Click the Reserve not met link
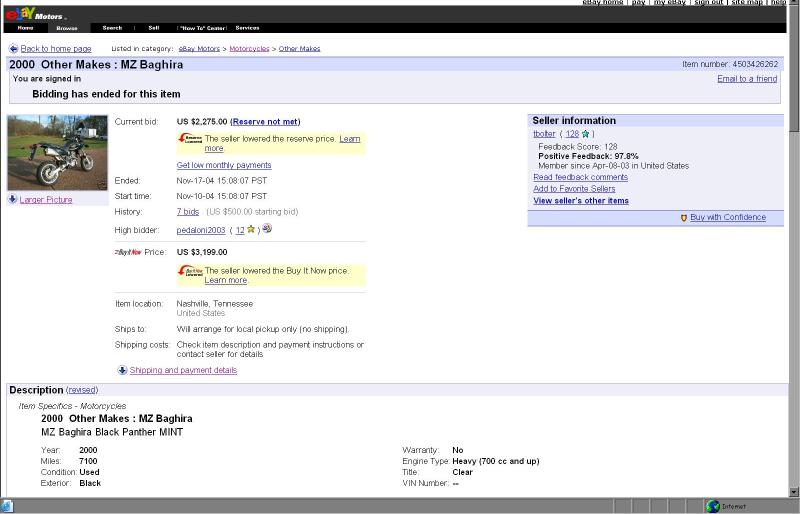This screenshot has width=800, height=514. click(265, 121)
